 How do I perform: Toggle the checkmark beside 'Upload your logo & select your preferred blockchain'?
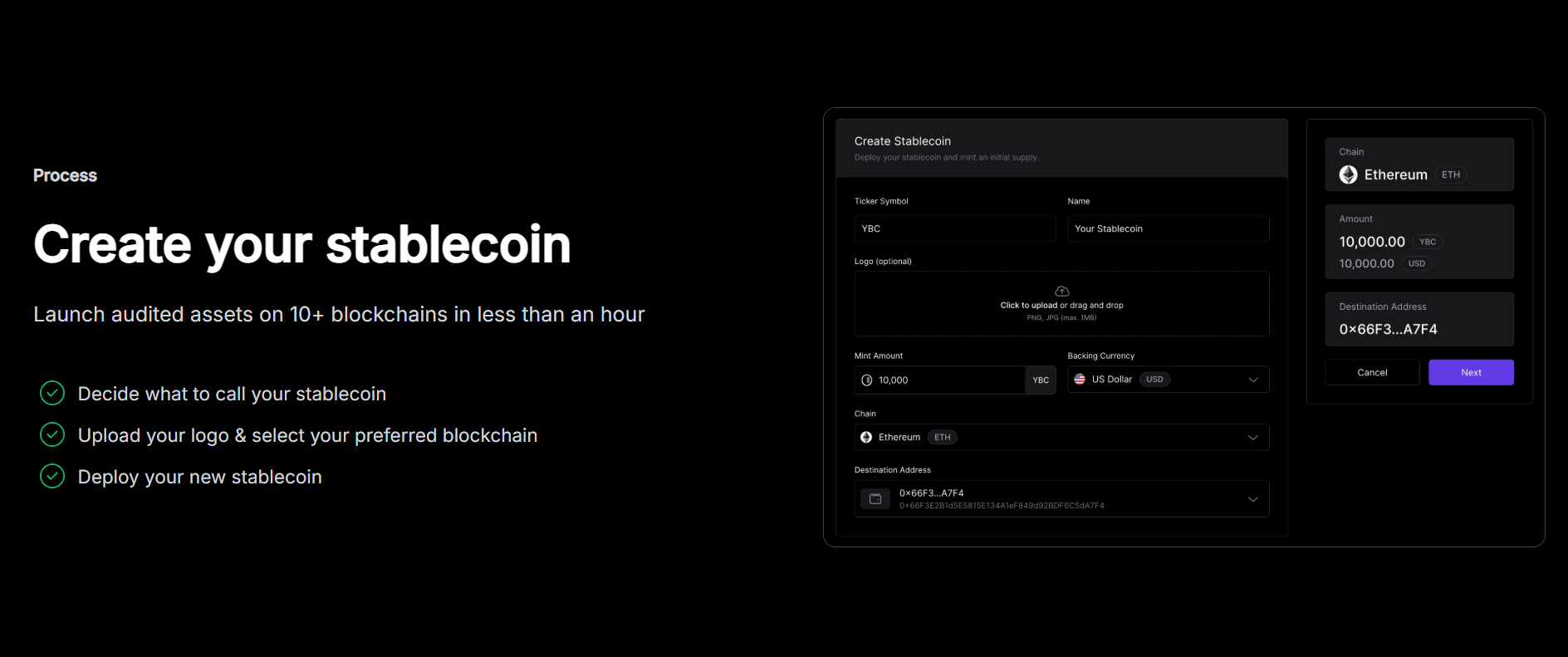click(x=51, y=434)
